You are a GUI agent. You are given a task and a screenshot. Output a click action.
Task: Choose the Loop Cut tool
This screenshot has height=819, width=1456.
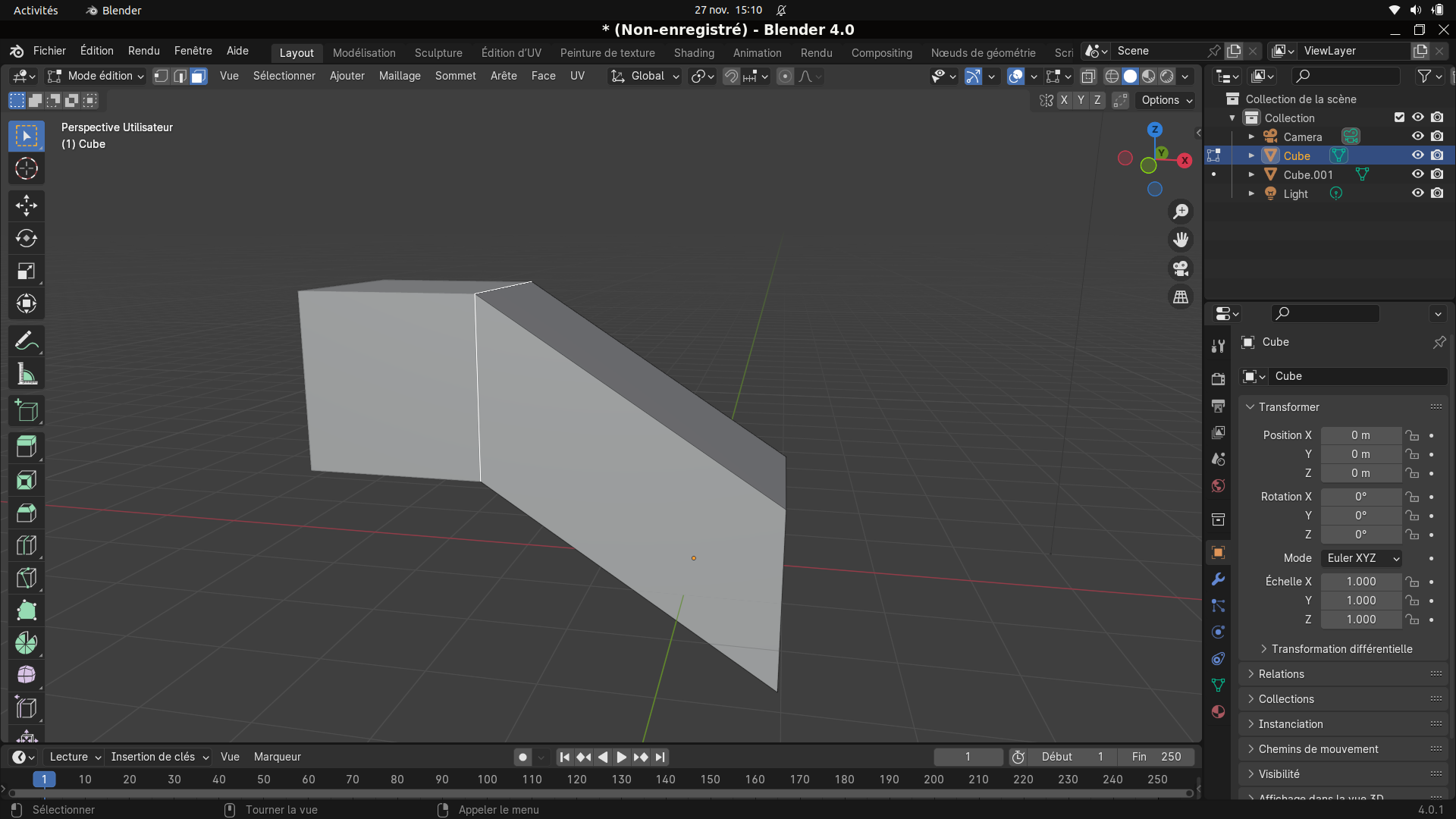point(27,545)
